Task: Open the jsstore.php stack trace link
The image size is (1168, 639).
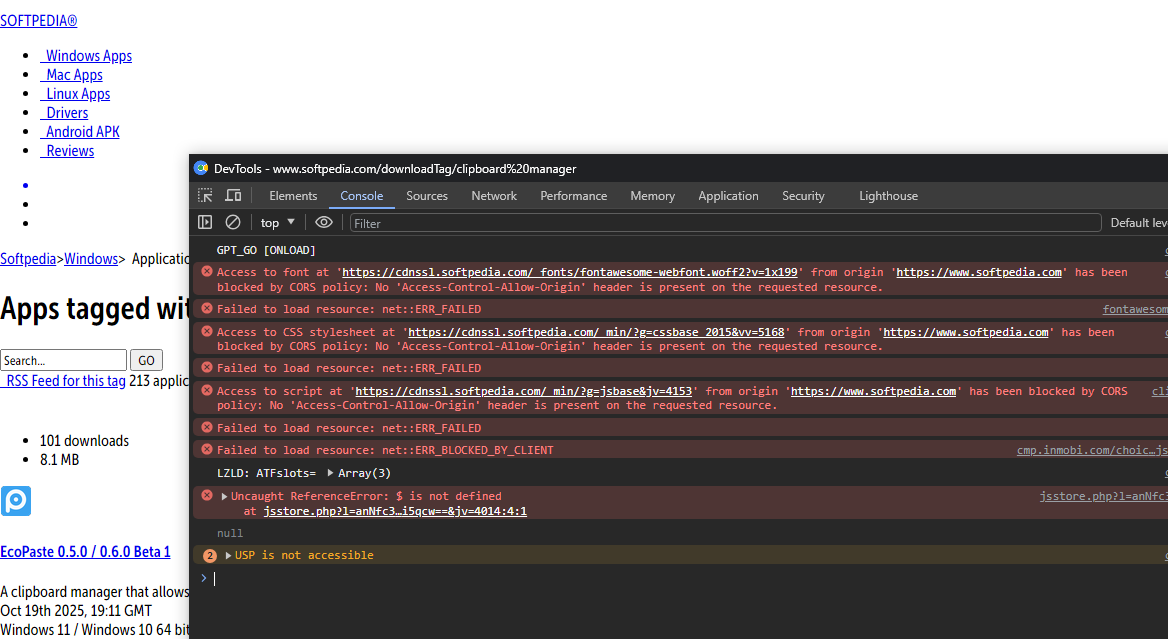Action: [x=395, y=511]
